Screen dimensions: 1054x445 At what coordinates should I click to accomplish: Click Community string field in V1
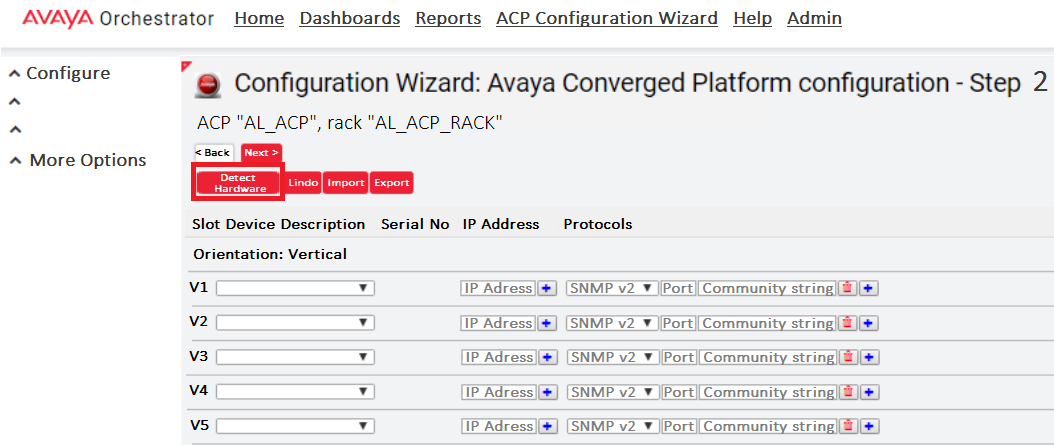click(x=768, y=288)
